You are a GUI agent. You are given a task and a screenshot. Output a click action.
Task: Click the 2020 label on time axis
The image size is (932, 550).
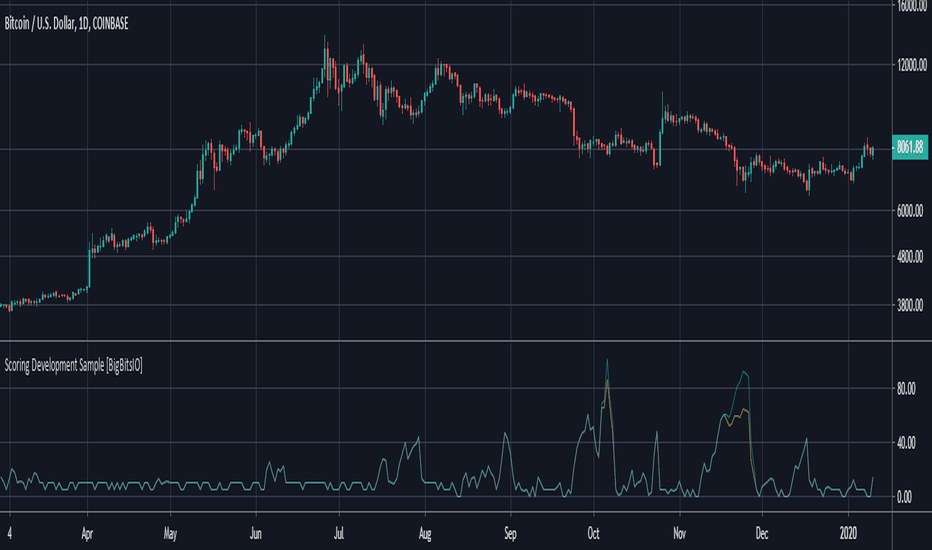tap(848, 534)
